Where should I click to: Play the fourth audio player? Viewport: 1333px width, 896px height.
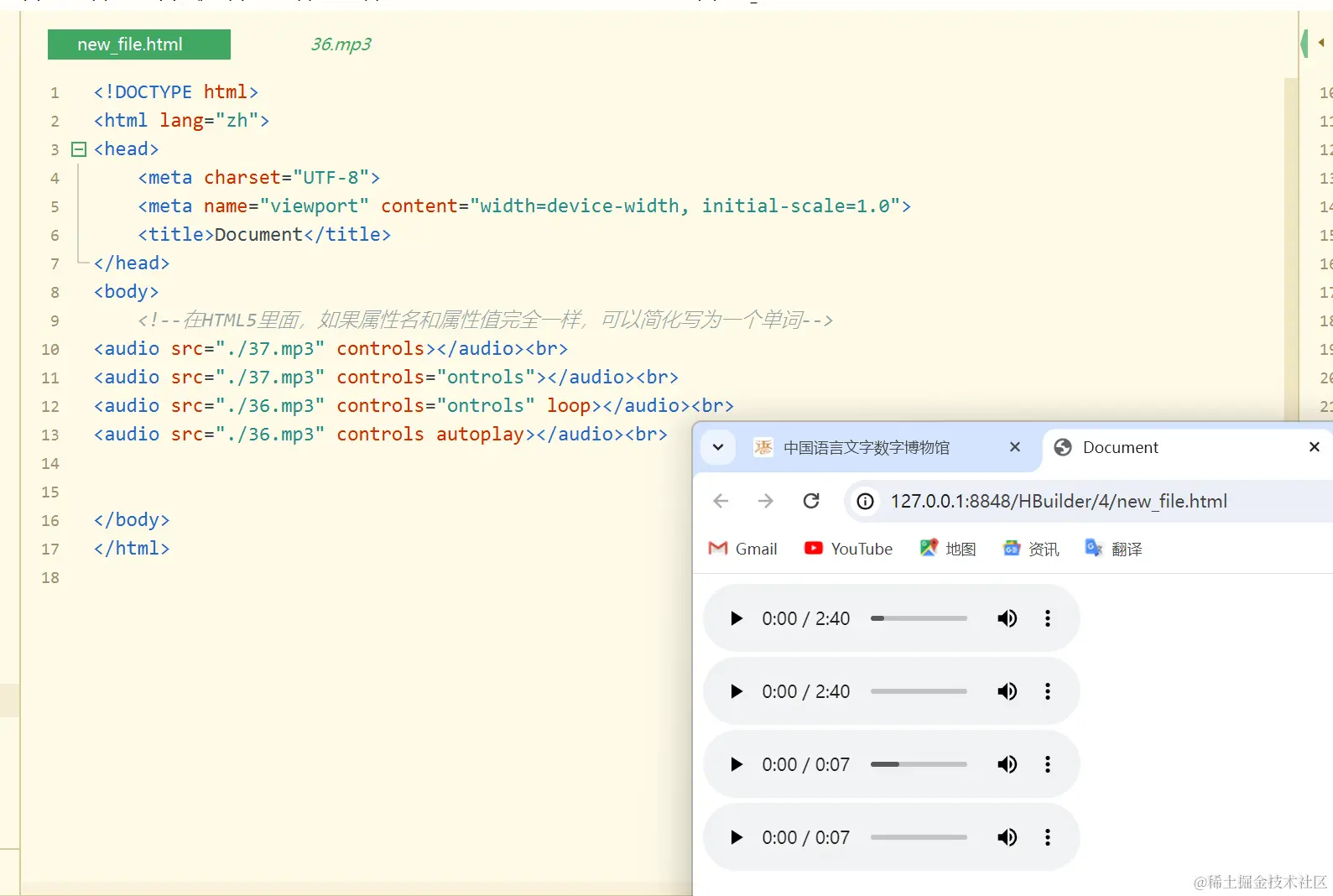click(737, 837)
